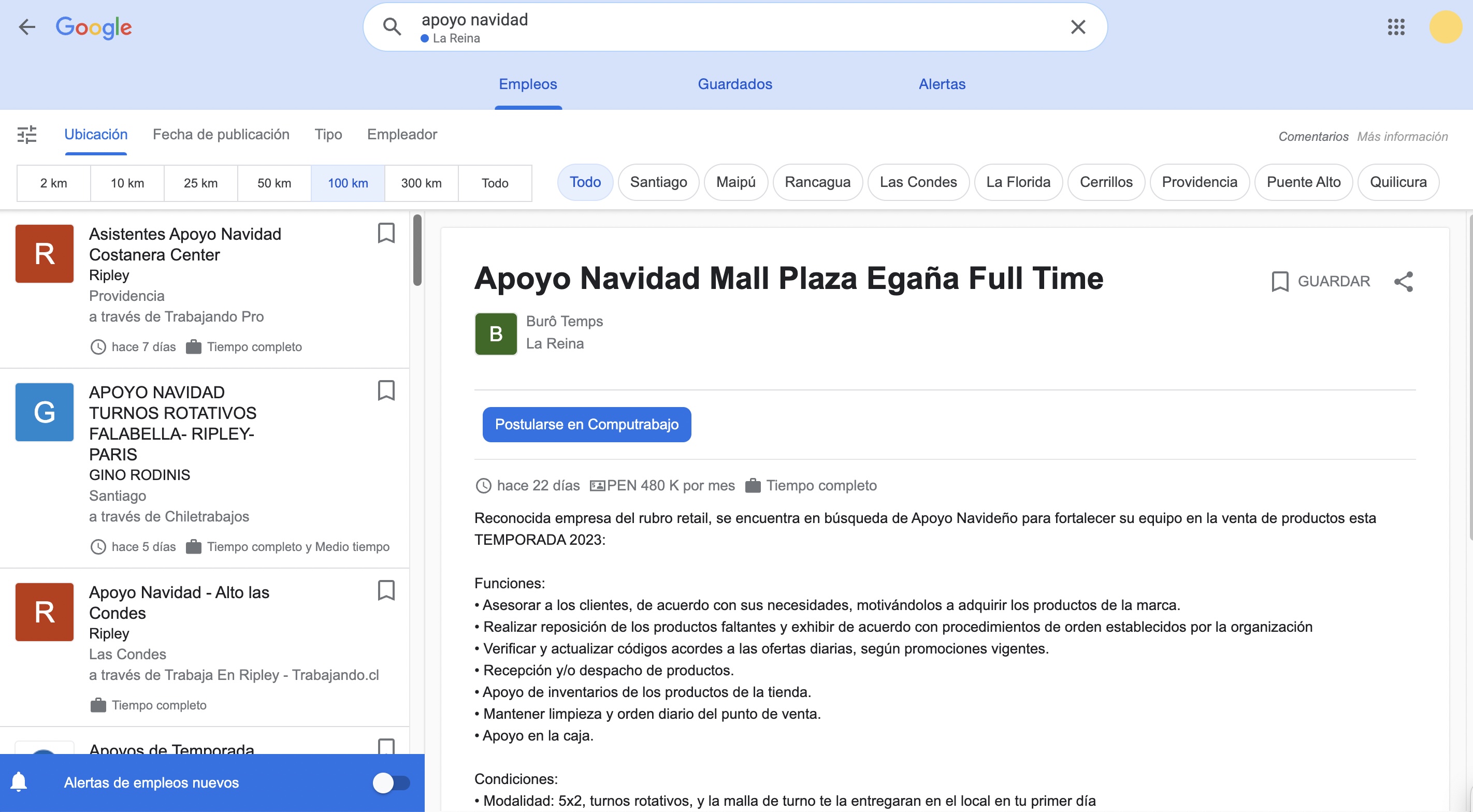
Task: Select the Ubicación filter tab
Action: tap(96, 134)
